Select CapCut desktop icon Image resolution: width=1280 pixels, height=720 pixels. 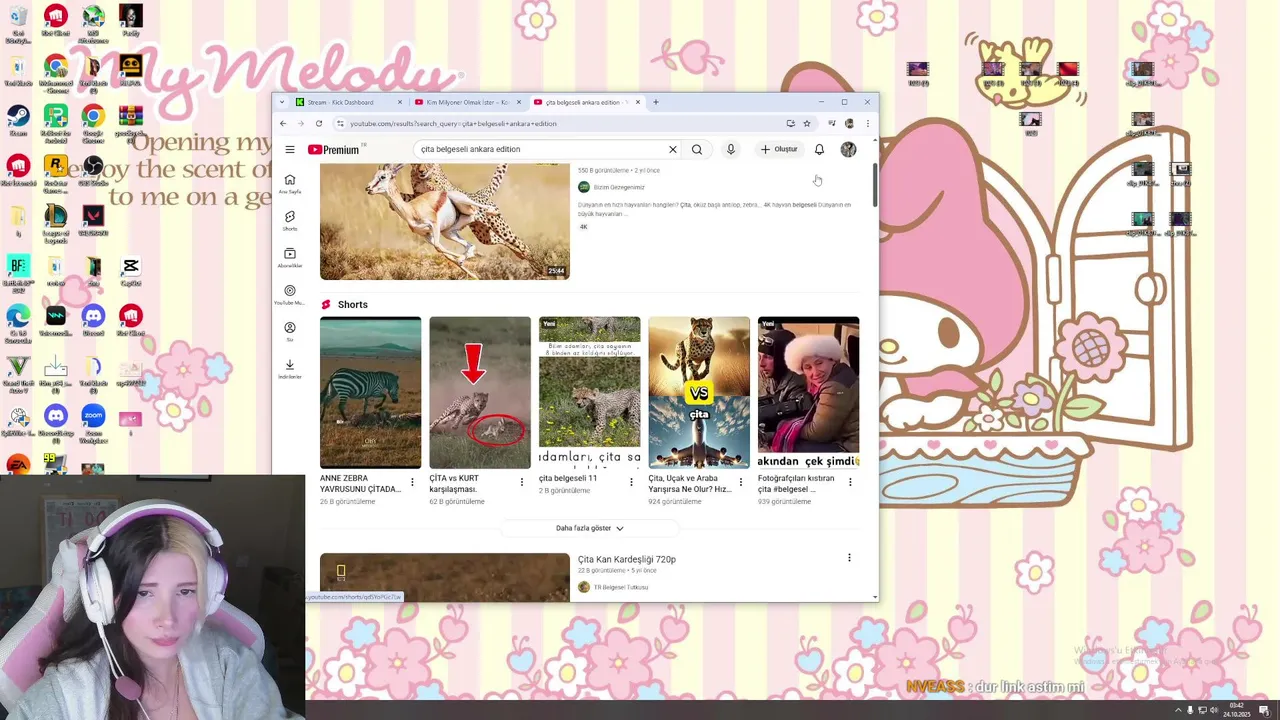click(x=130, y=269)
